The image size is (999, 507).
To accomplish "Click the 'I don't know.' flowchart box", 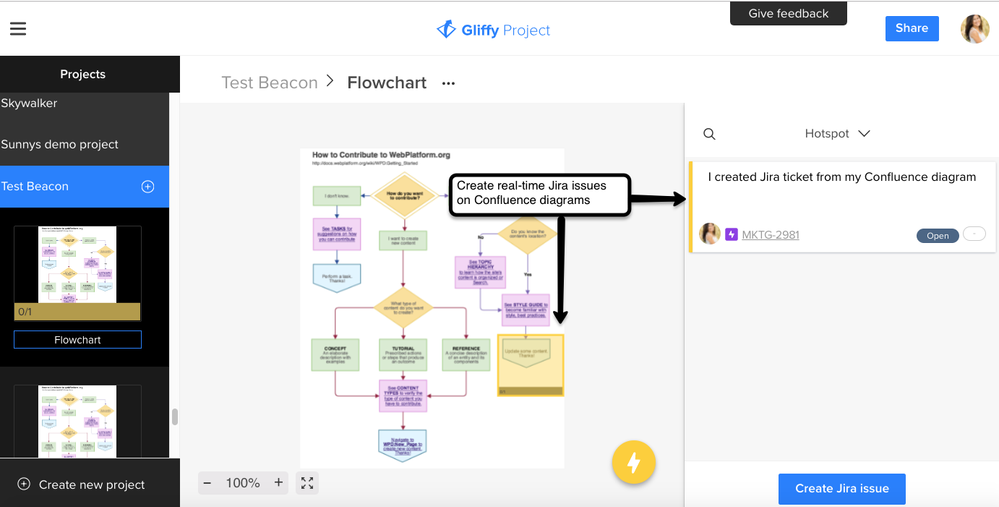I will point(337,196).
